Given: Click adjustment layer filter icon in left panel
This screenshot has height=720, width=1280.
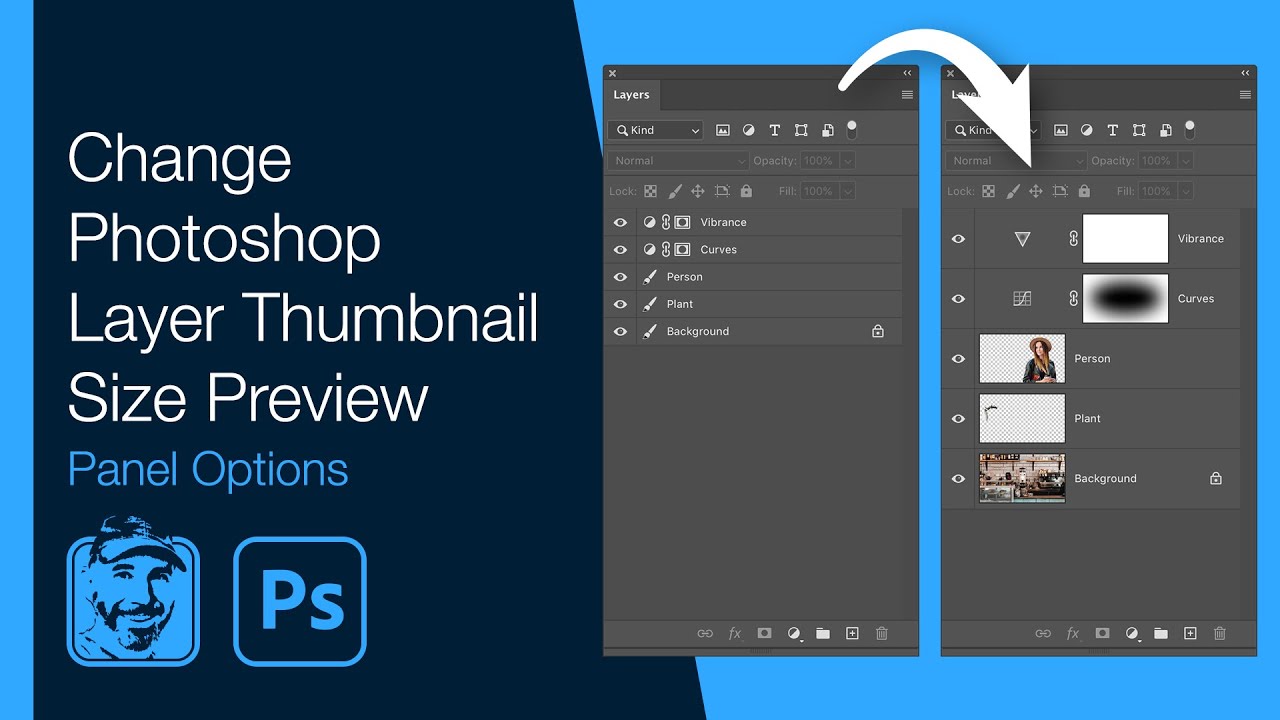Looking at the screenshot, I should [x=748, y=130].
